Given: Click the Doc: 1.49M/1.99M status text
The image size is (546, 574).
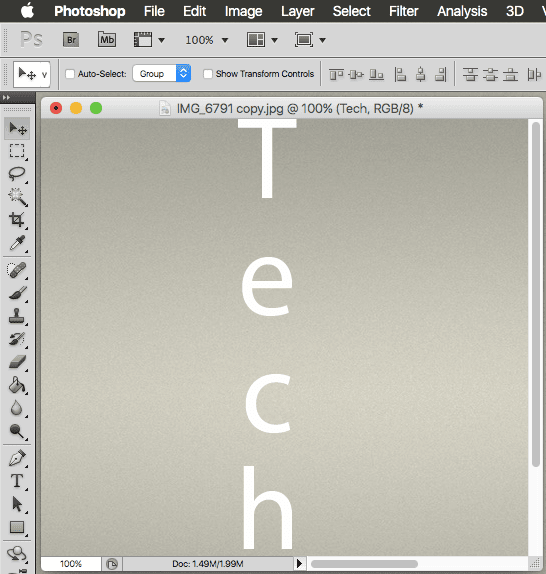Looking at the screenshot, I should (x=207, y=564).
